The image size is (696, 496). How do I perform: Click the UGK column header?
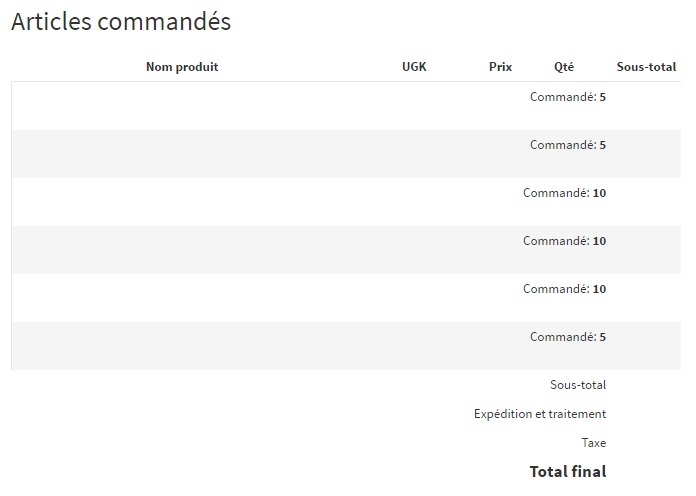coord(414,67)
